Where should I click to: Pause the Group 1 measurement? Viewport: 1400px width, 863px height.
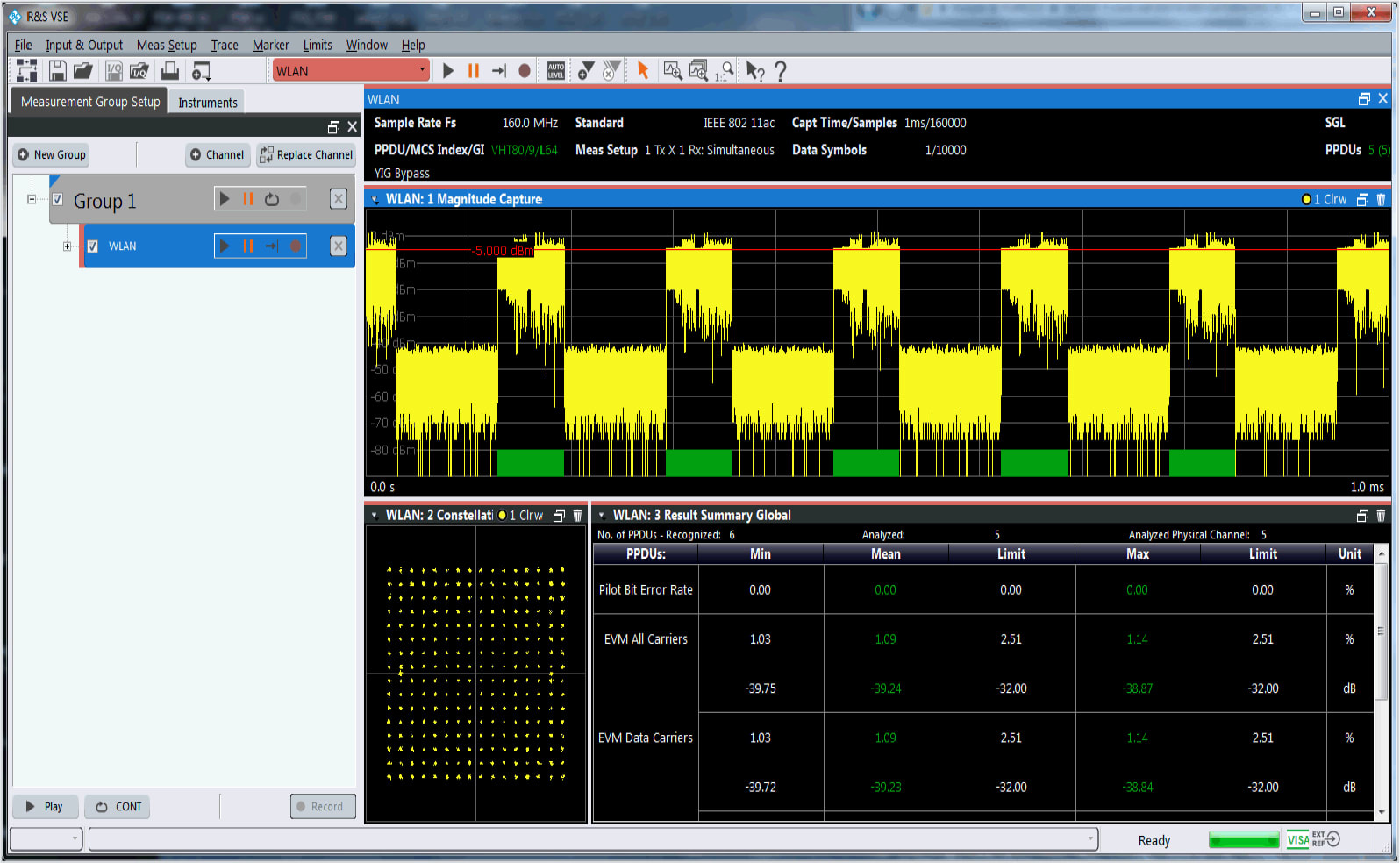coord(248,200)
